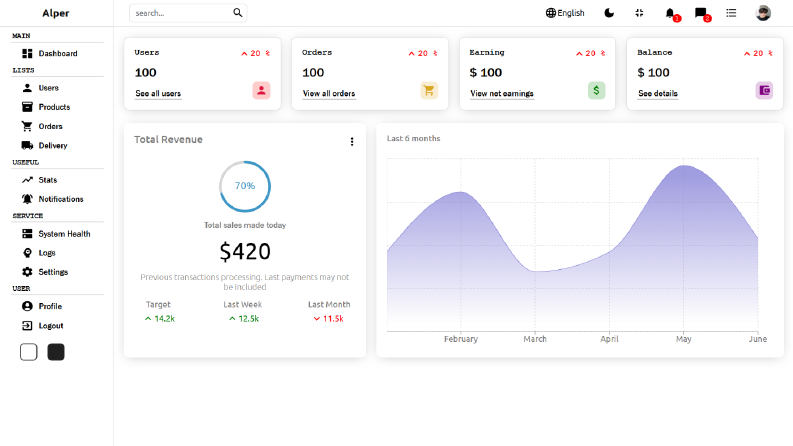Image resolution: width=793 pixels, height=446 pixels.
Task: Open the user avatar profile picture
Action: coord(763,13)
